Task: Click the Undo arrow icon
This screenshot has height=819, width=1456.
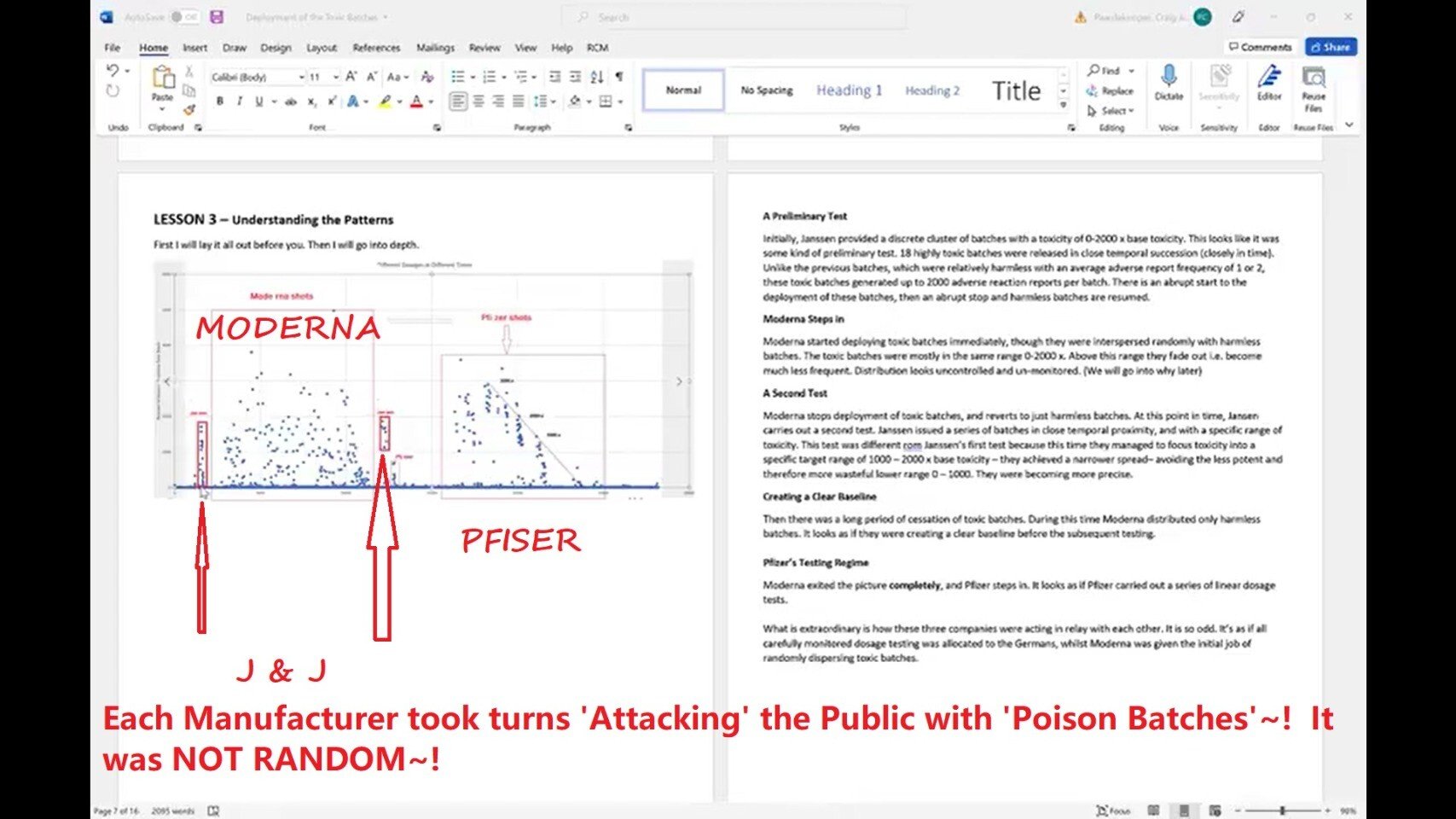Action: click(112, 71)
